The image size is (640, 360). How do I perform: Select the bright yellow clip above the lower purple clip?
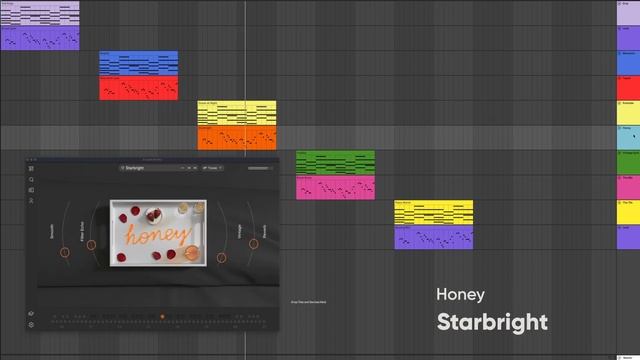433,212
